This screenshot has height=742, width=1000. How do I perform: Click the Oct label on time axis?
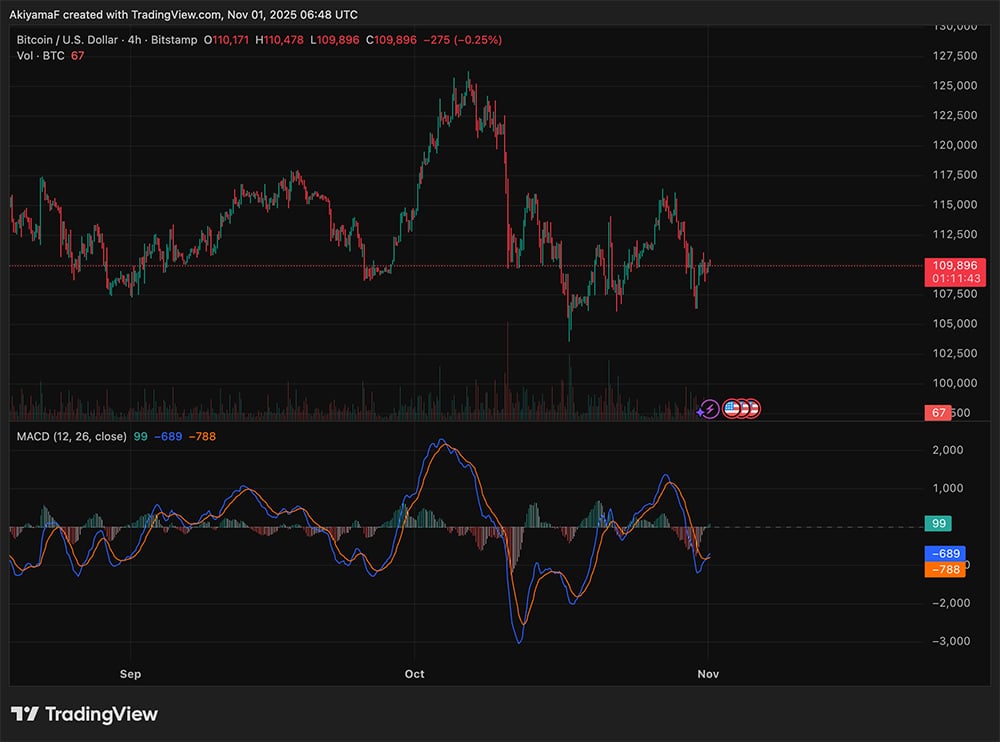[x=414, y=674]
